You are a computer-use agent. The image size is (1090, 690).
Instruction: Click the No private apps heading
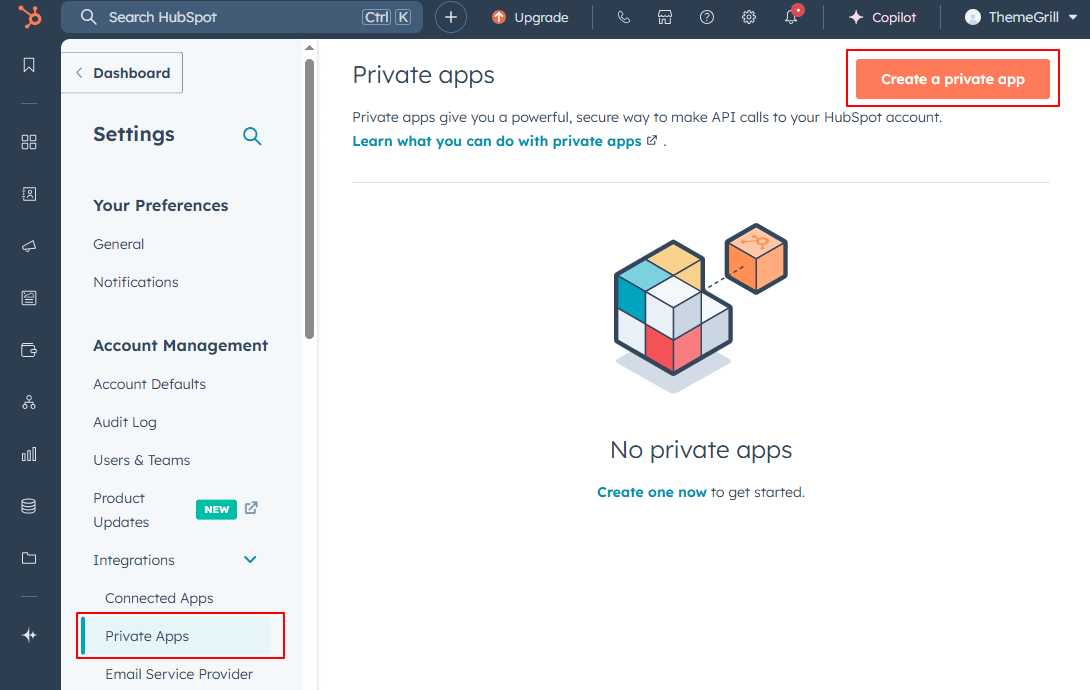pyautogui.click(x=701, y=450)
